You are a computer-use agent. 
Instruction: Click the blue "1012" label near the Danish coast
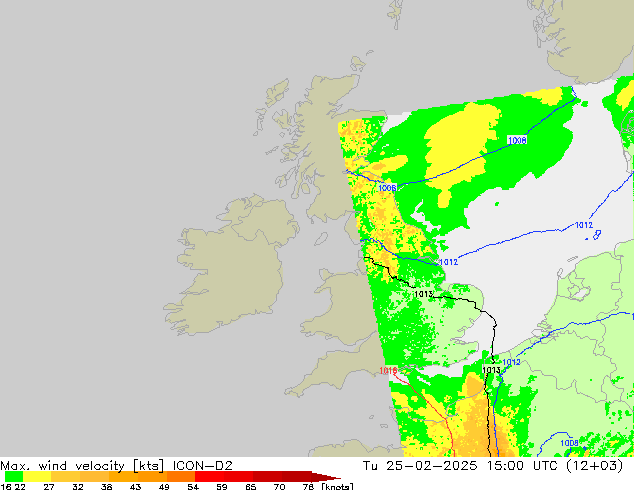584,225
